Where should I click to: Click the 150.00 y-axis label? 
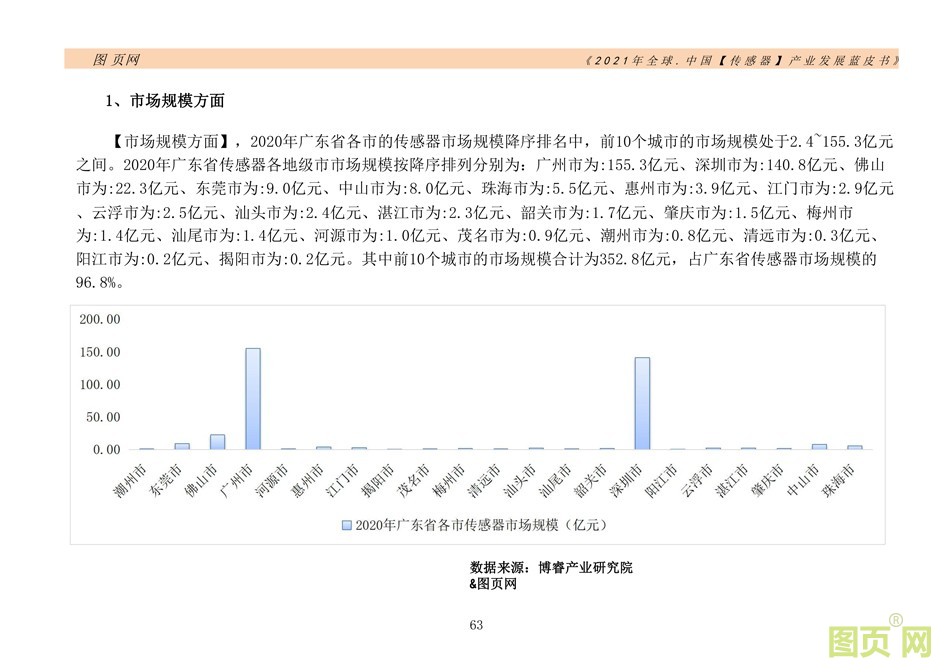[99, 352]
